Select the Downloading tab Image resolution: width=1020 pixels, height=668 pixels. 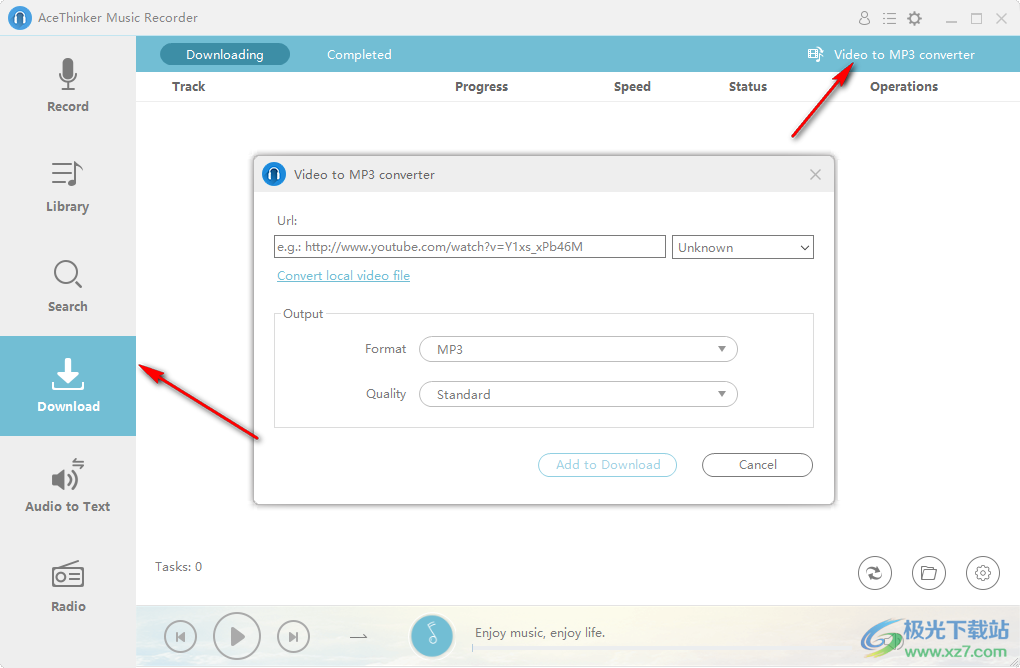tap(225, 55)
